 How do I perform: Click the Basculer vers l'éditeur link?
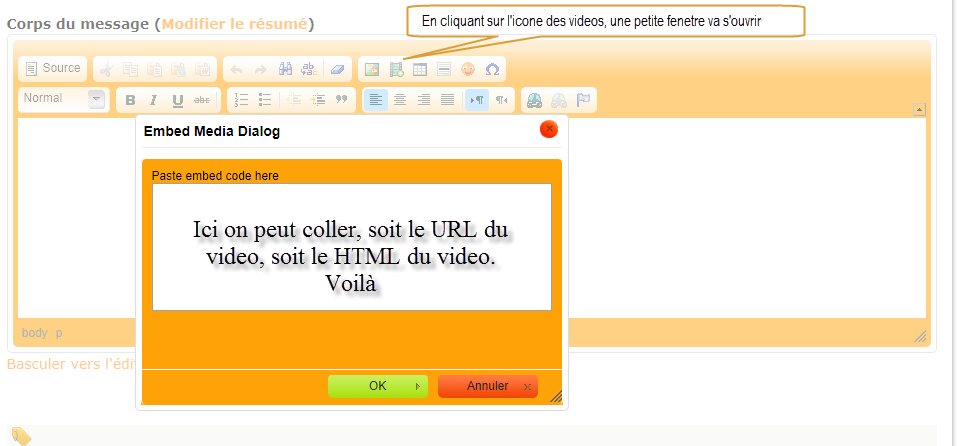point(72,365)
